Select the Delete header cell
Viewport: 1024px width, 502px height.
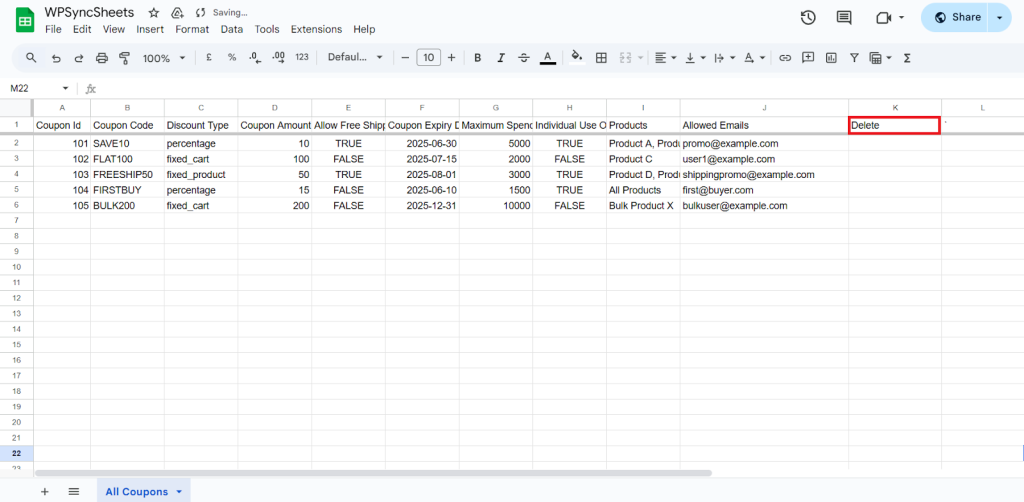pyautogui.click(x=895, y=125)
